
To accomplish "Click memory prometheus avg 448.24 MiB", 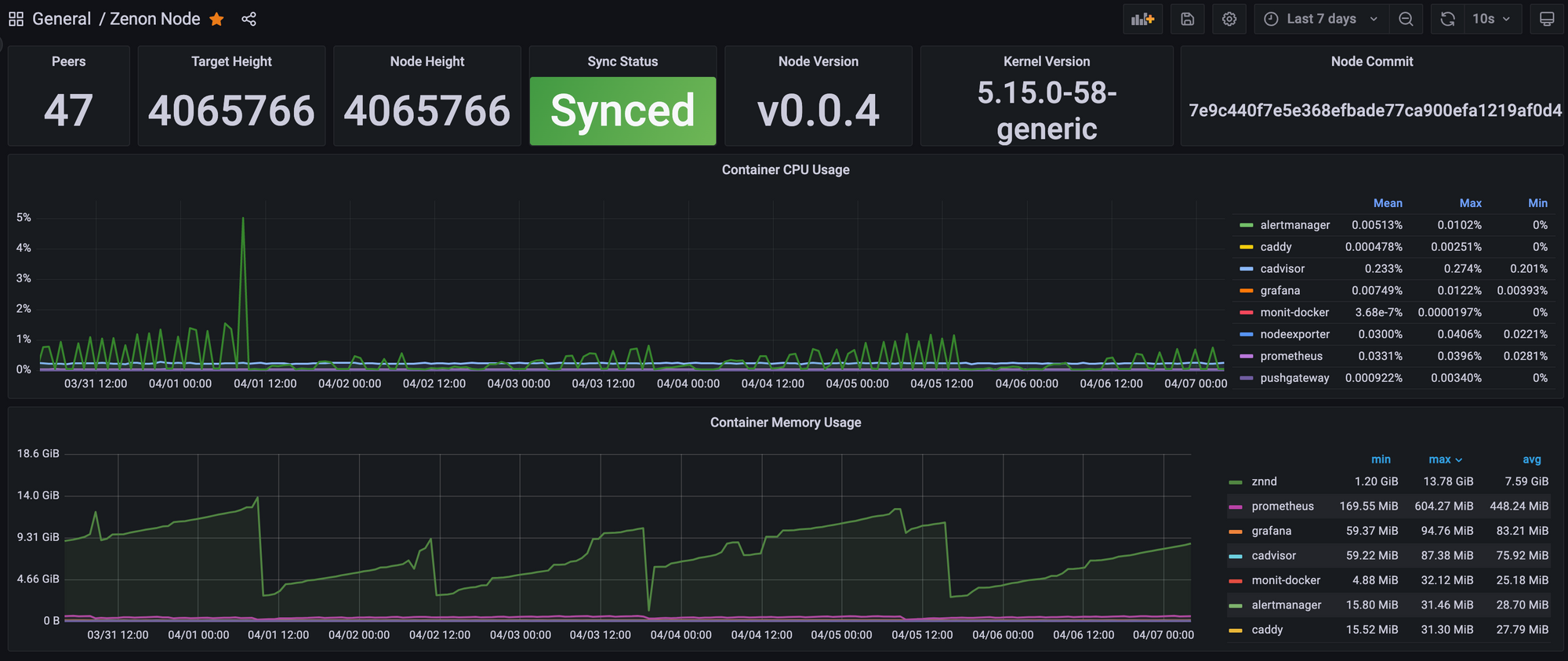I will [x=1519, y=507].
